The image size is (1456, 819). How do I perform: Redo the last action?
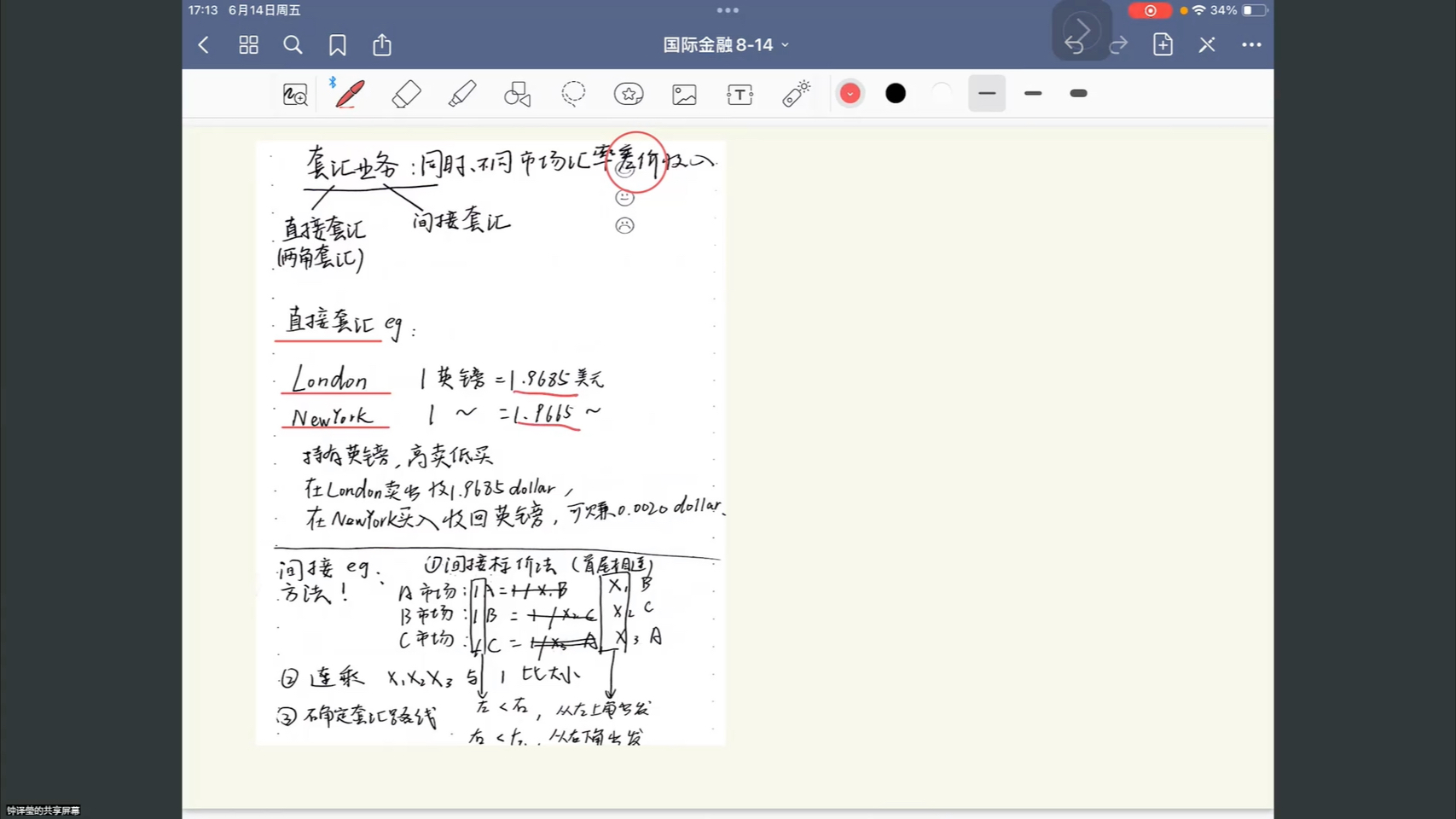[1118, 44]
